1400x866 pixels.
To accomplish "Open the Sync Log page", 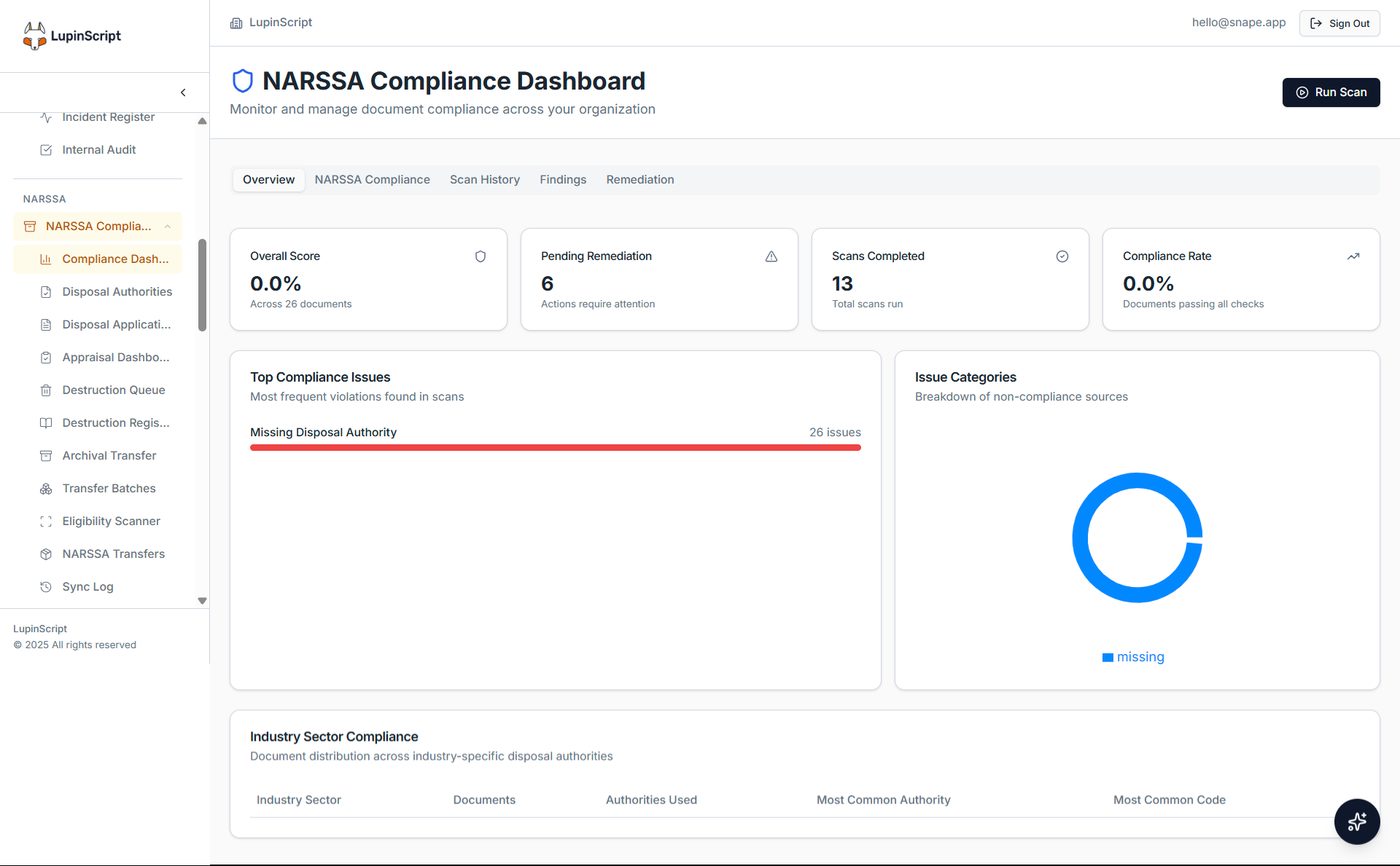I will click(97, 587).
